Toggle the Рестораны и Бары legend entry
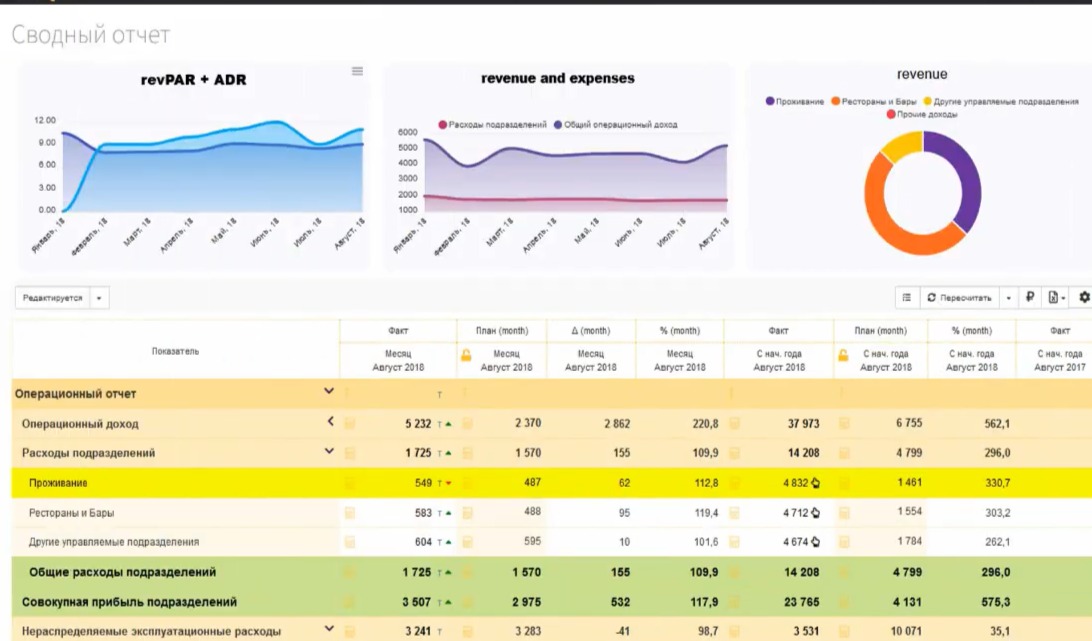Viewport: 1092px width, 641px height. point(873,101)
